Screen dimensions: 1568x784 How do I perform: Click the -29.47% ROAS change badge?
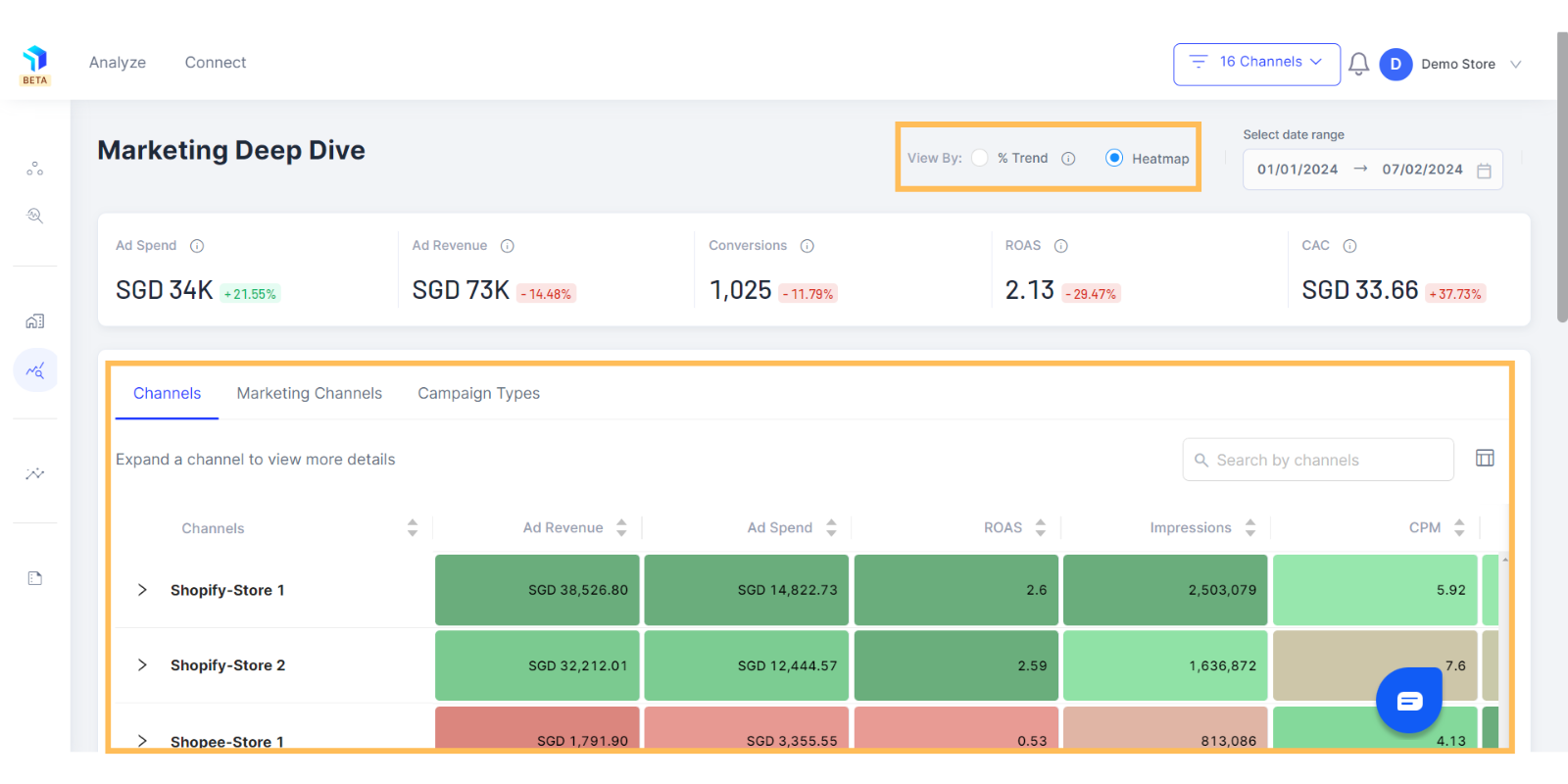1091,294
